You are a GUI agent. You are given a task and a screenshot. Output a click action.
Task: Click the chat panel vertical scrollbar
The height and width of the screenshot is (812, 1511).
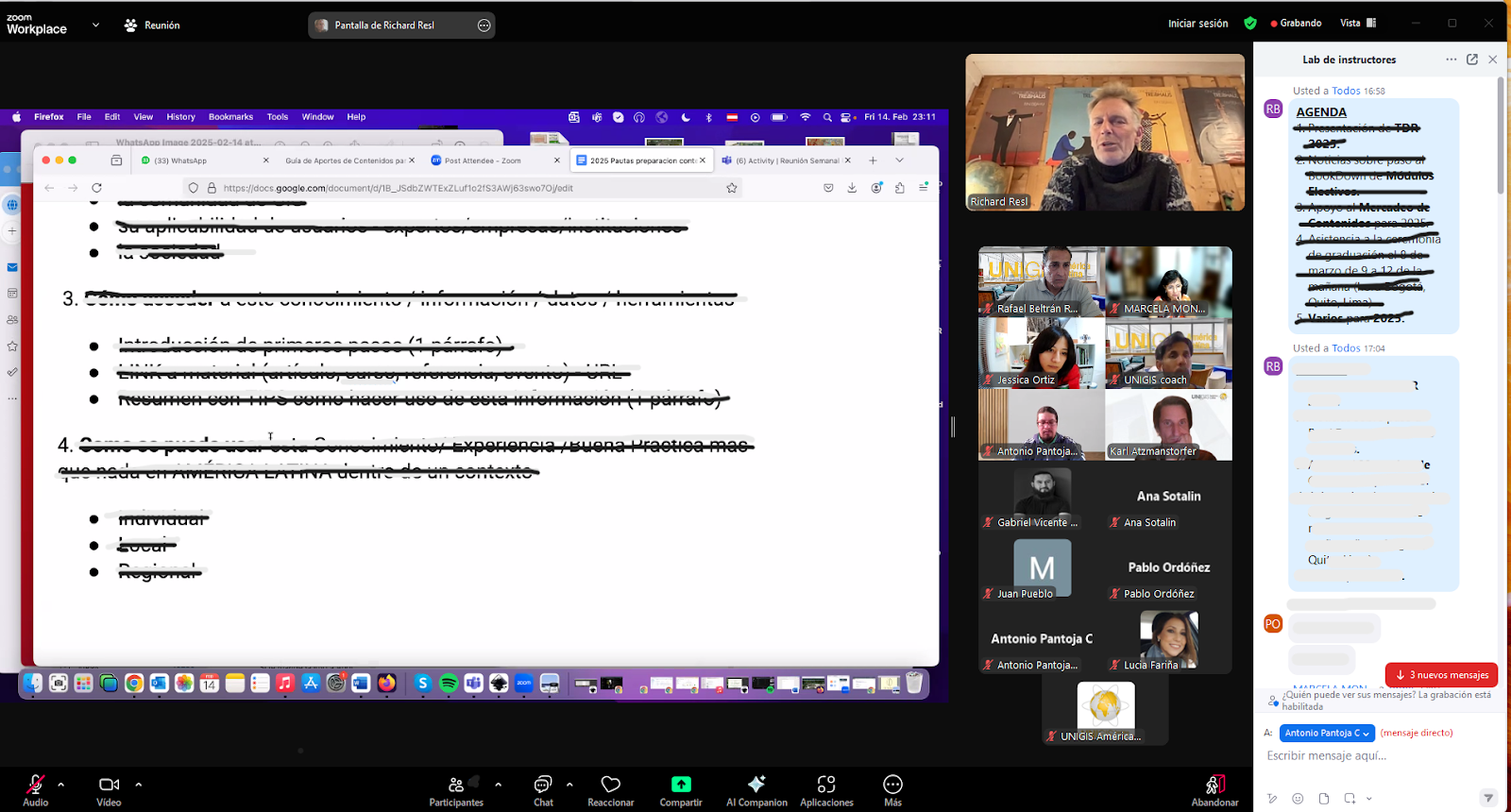1500,137
